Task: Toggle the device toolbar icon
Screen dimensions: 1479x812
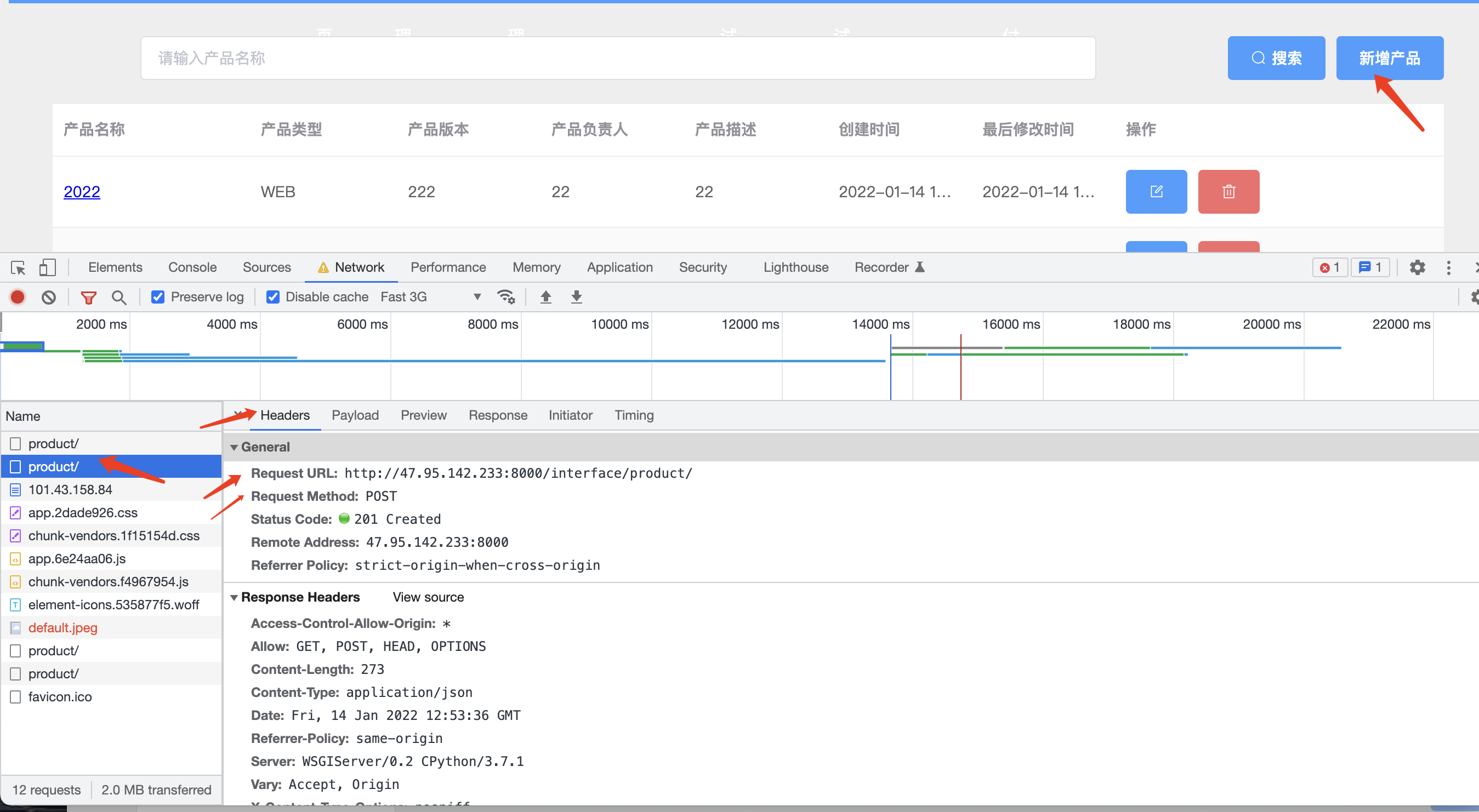Action: (47, 267)
